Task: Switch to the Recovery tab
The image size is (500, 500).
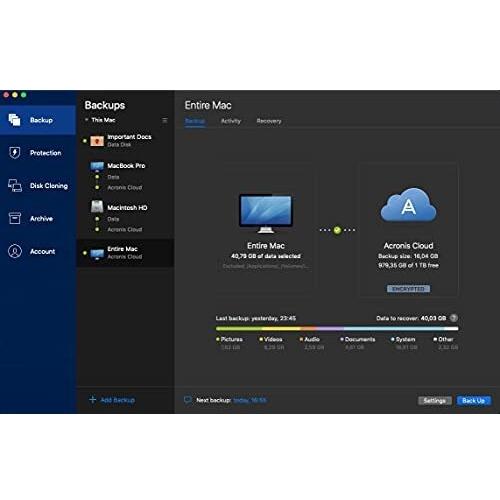Action: click(269, 121)
